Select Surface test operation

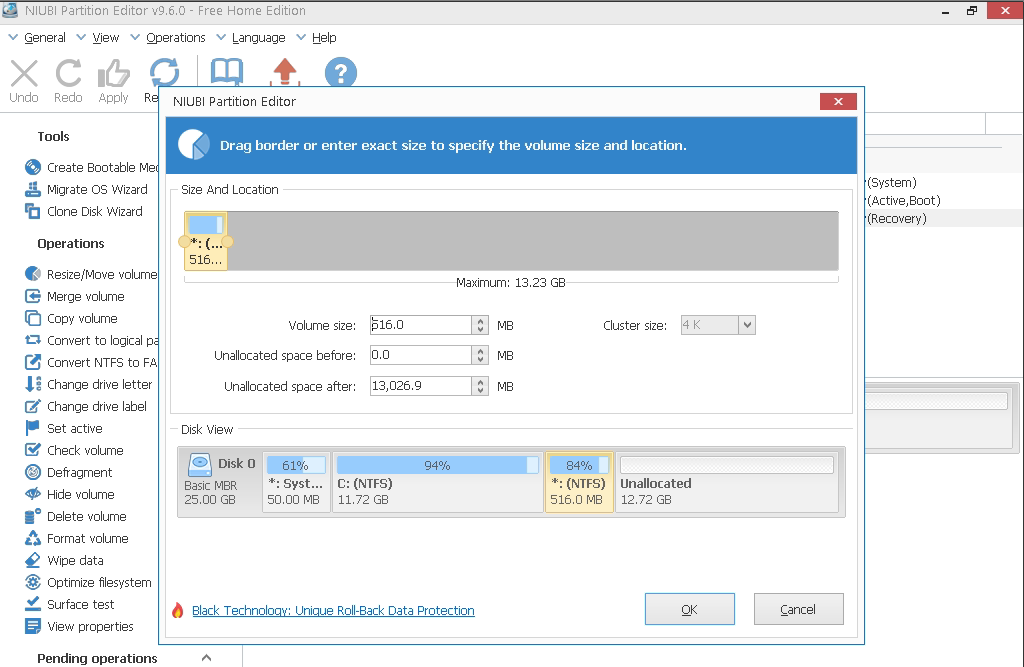click(x=80, y=605)
